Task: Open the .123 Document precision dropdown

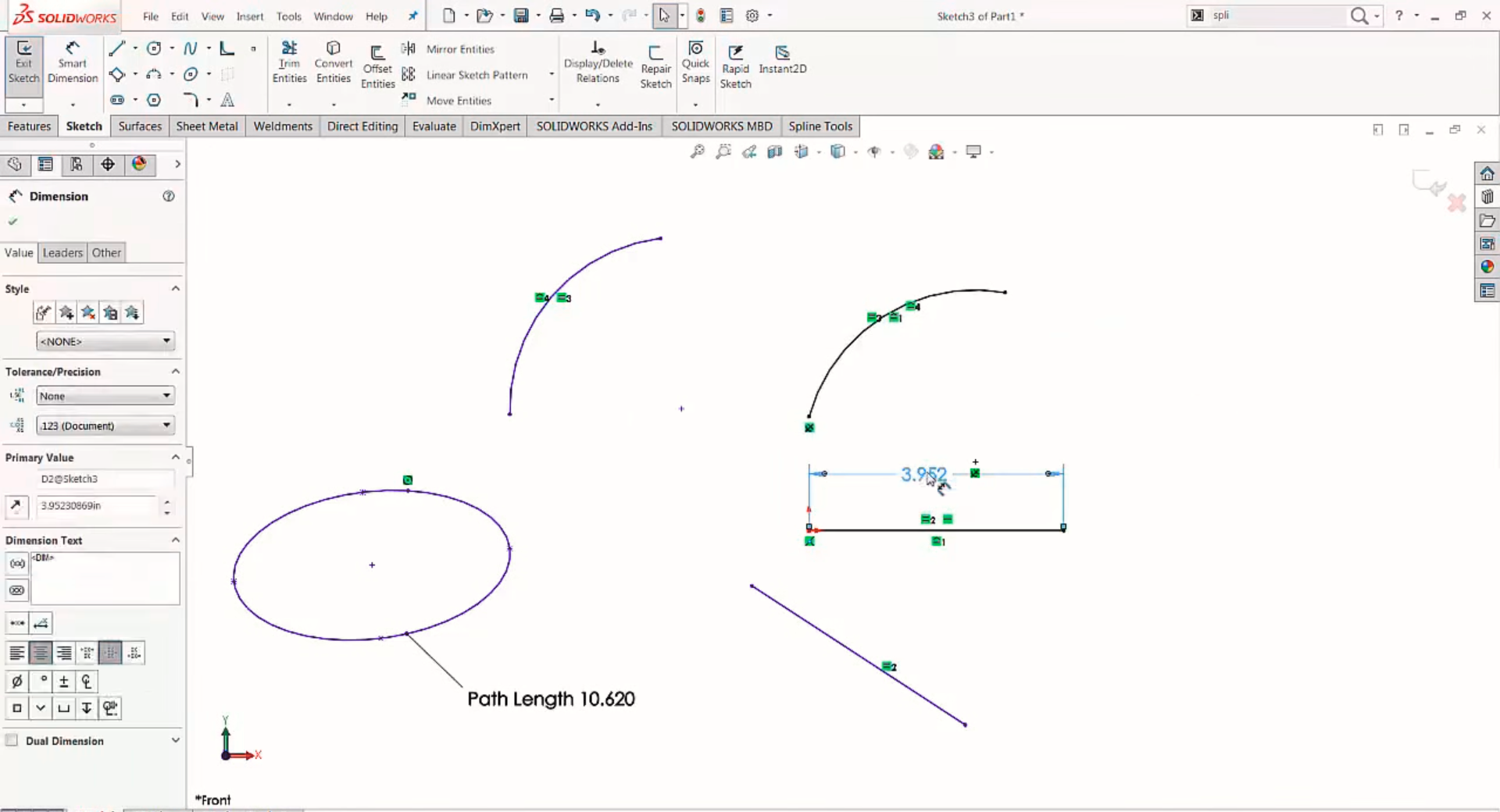Action: coord(105,426)
